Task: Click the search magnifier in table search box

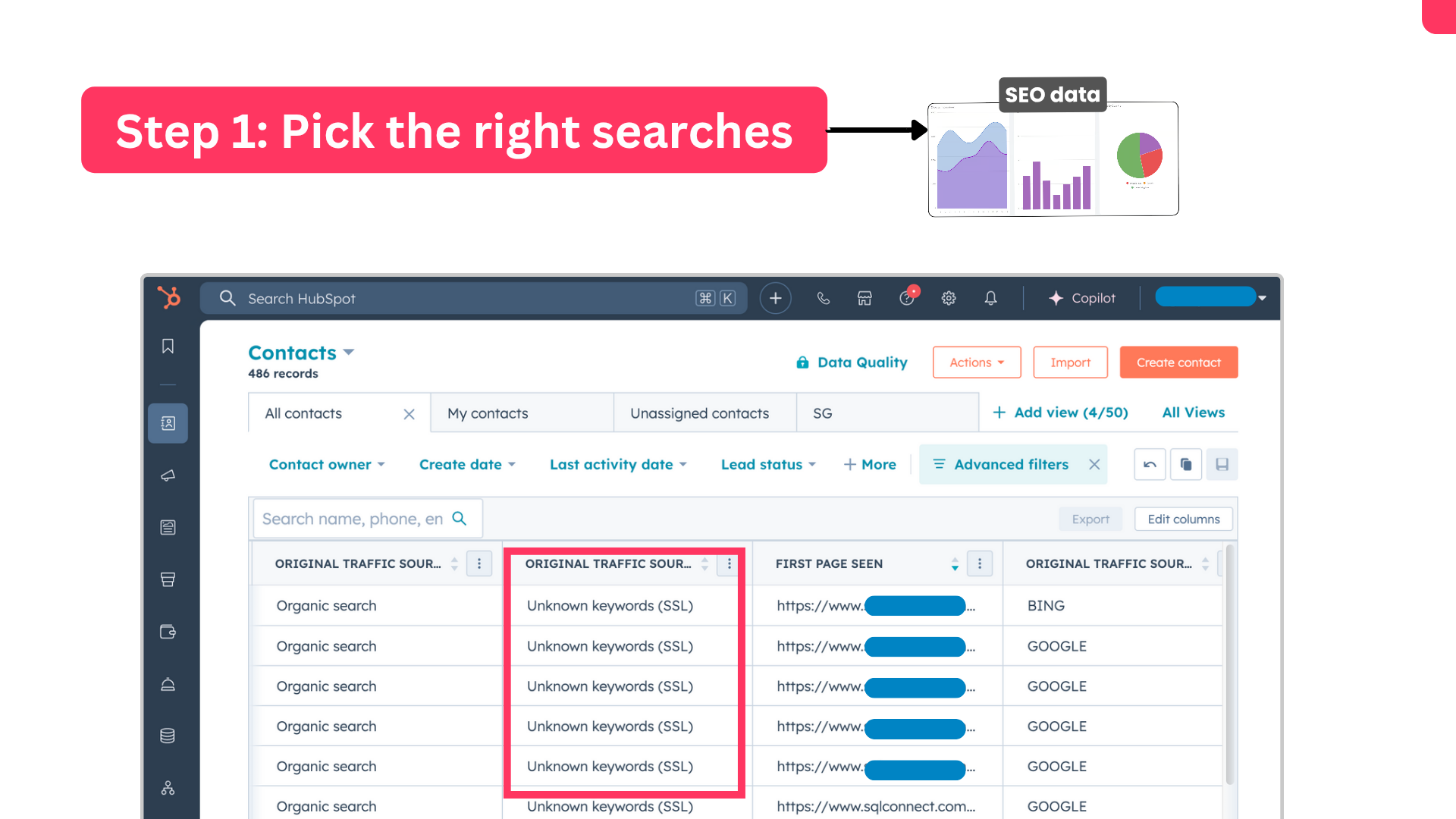Action: pos(459,519)
